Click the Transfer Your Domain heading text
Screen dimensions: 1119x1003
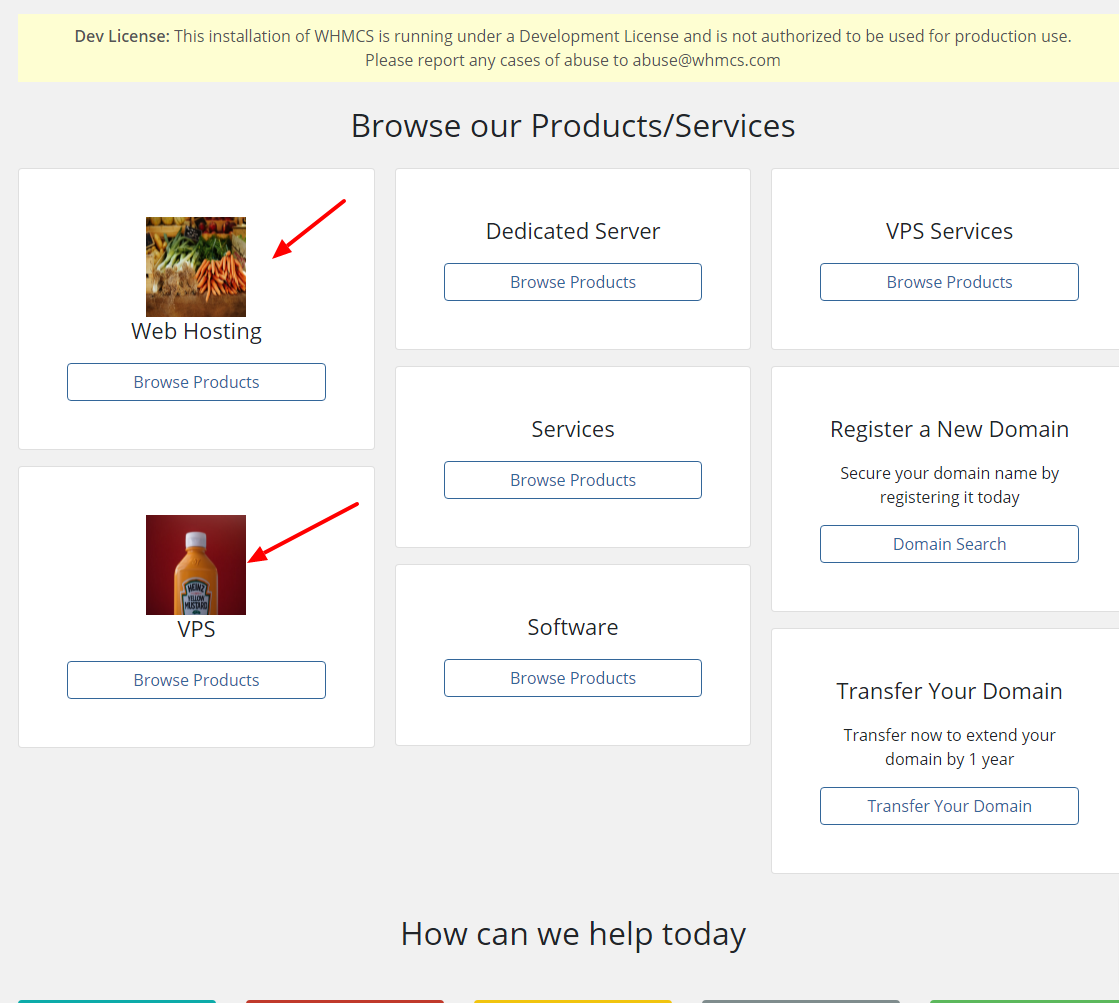[x=949, y=691]
